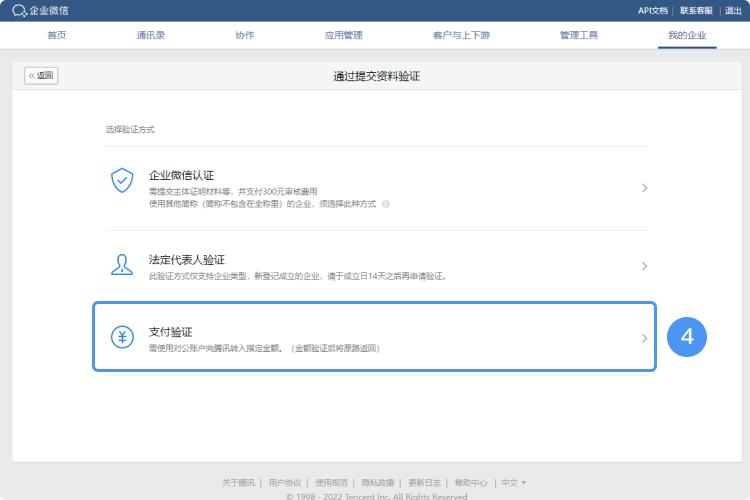Click the person icon for 法定代表人验证
Viewport: 750px width, 500px height.
[x=122, y=265]
